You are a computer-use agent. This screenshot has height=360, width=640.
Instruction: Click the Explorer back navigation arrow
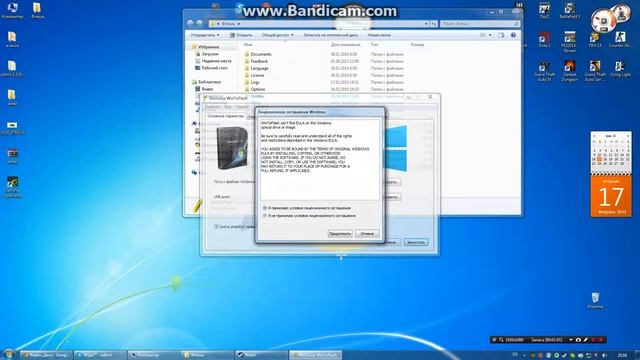click(x=191, y=23)
